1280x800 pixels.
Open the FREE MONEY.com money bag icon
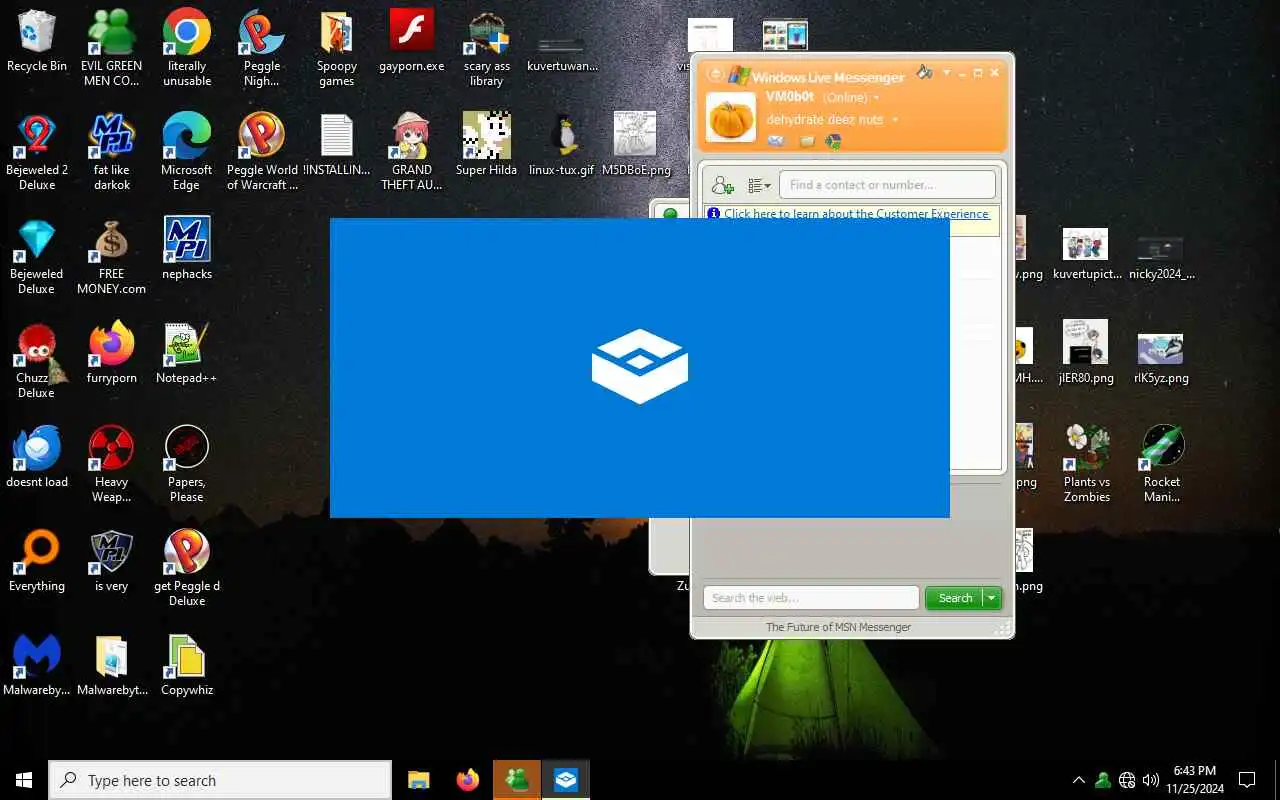click(112, 256)
